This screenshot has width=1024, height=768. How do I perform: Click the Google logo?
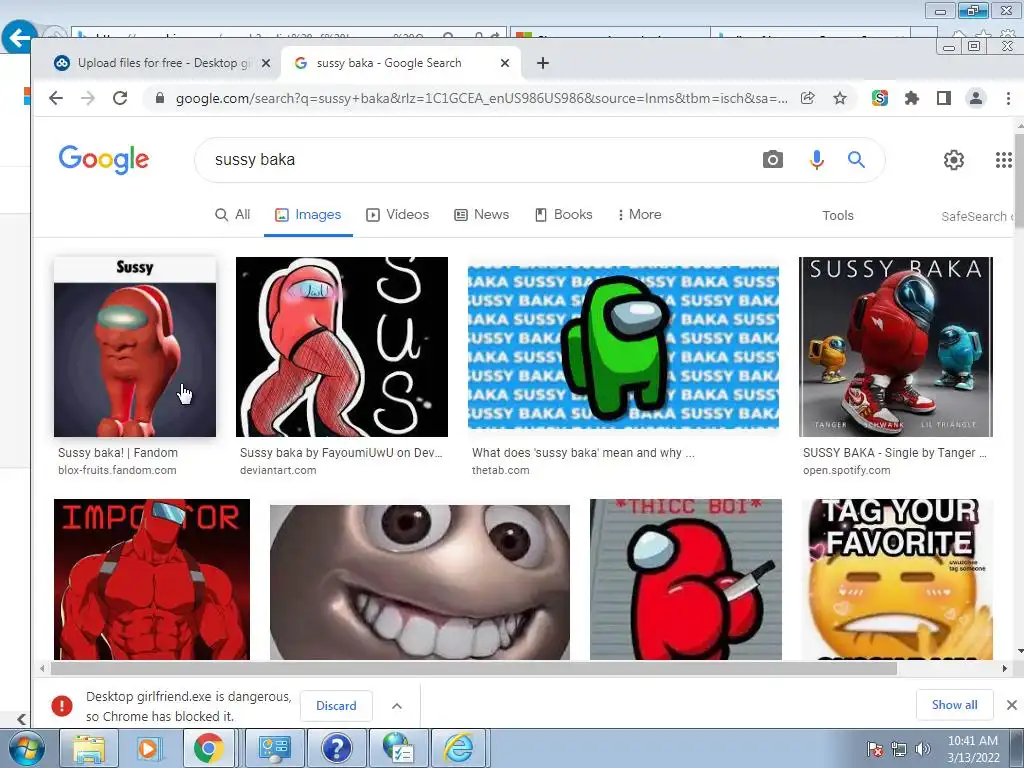104,159
